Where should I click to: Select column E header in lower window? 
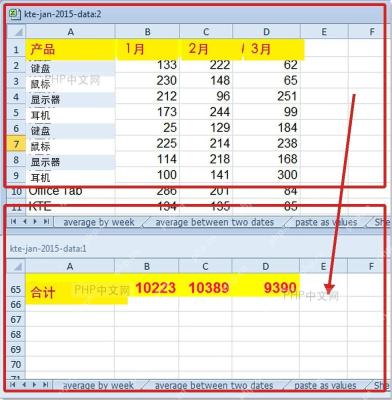point(323,266)
